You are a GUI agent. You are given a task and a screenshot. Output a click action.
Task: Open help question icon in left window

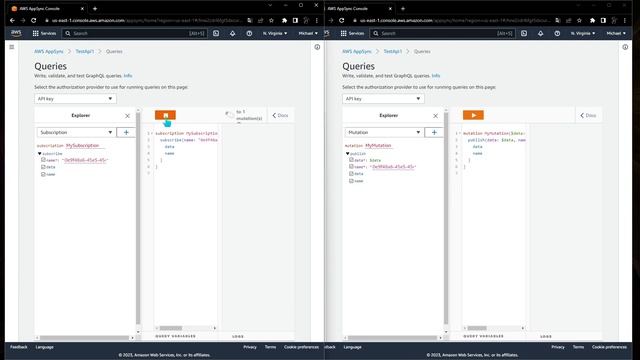(249, 33)
